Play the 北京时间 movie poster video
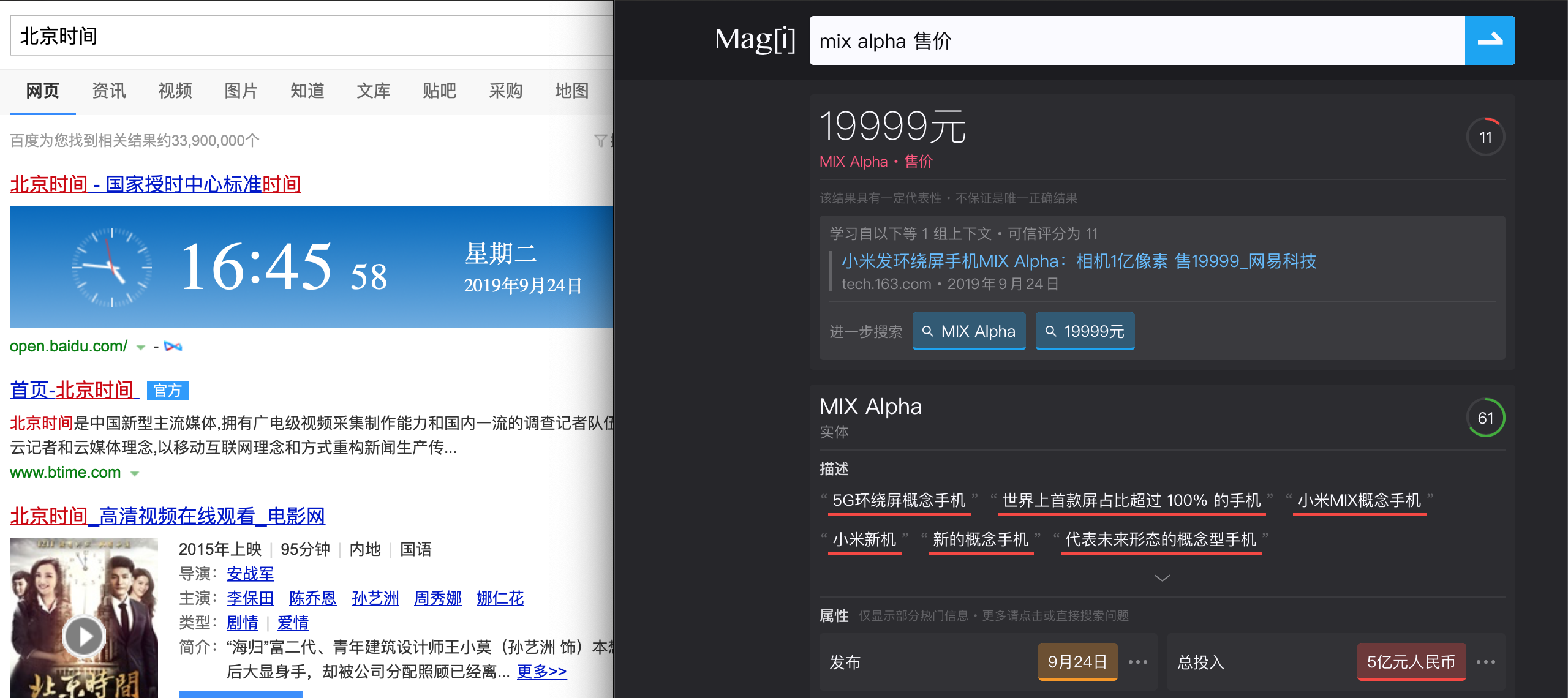The image size is (1568, 698). [84, 637]
